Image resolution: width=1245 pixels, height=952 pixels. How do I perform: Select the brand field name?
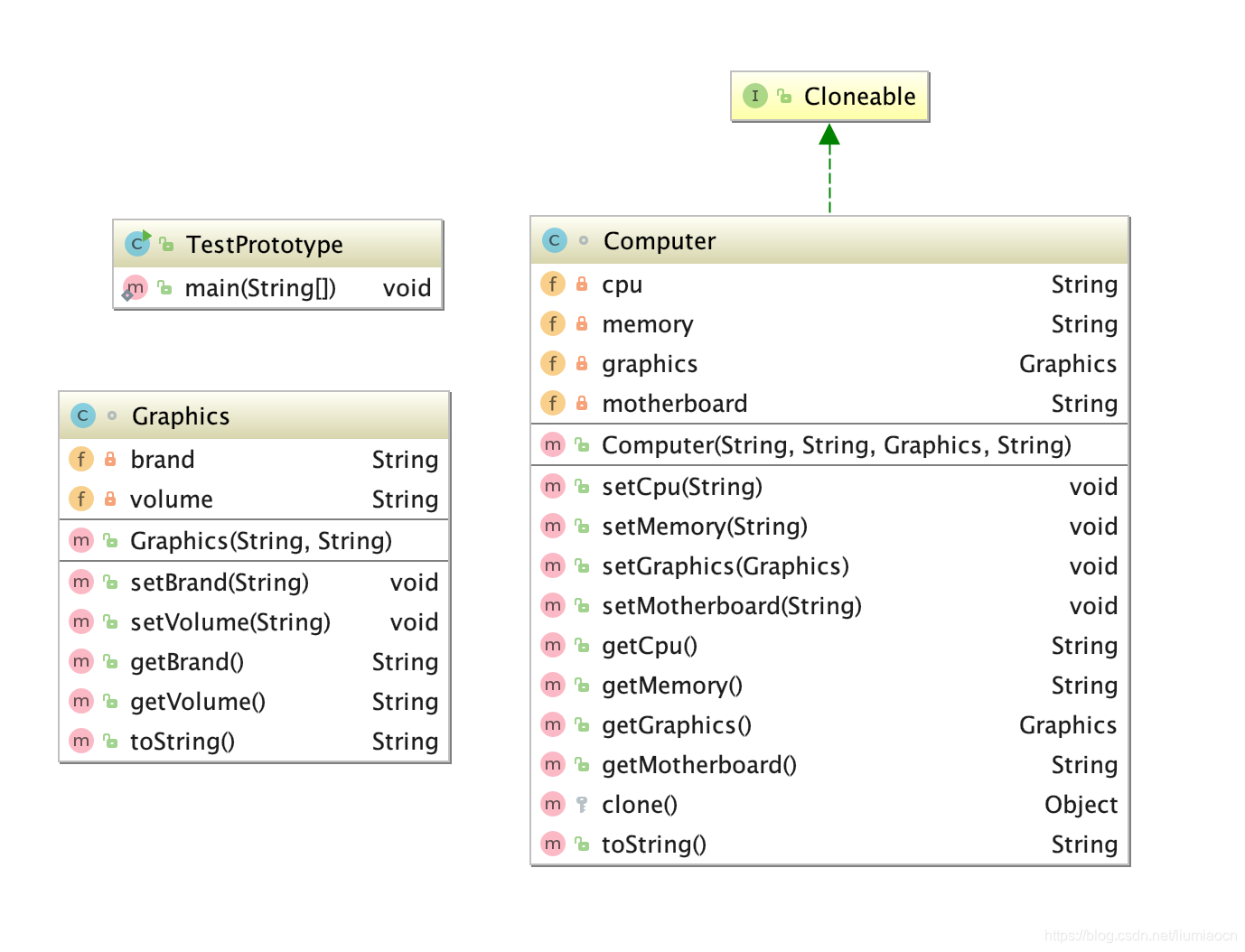pos(163,460)
